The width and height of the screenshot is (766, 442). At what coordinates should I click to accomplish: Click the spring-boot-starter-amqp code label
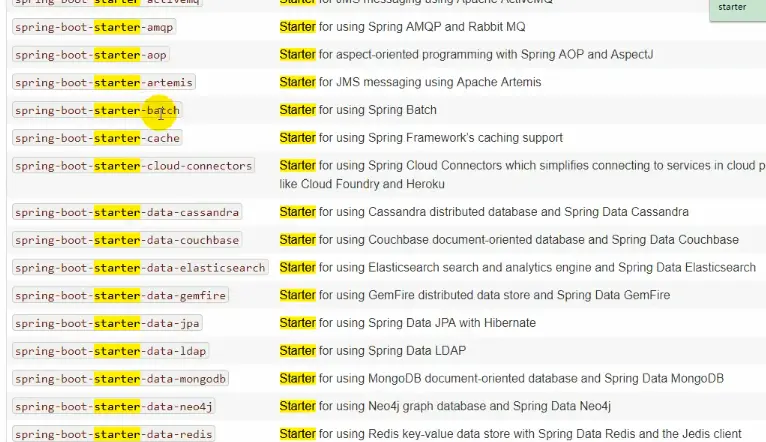(94, 27)
